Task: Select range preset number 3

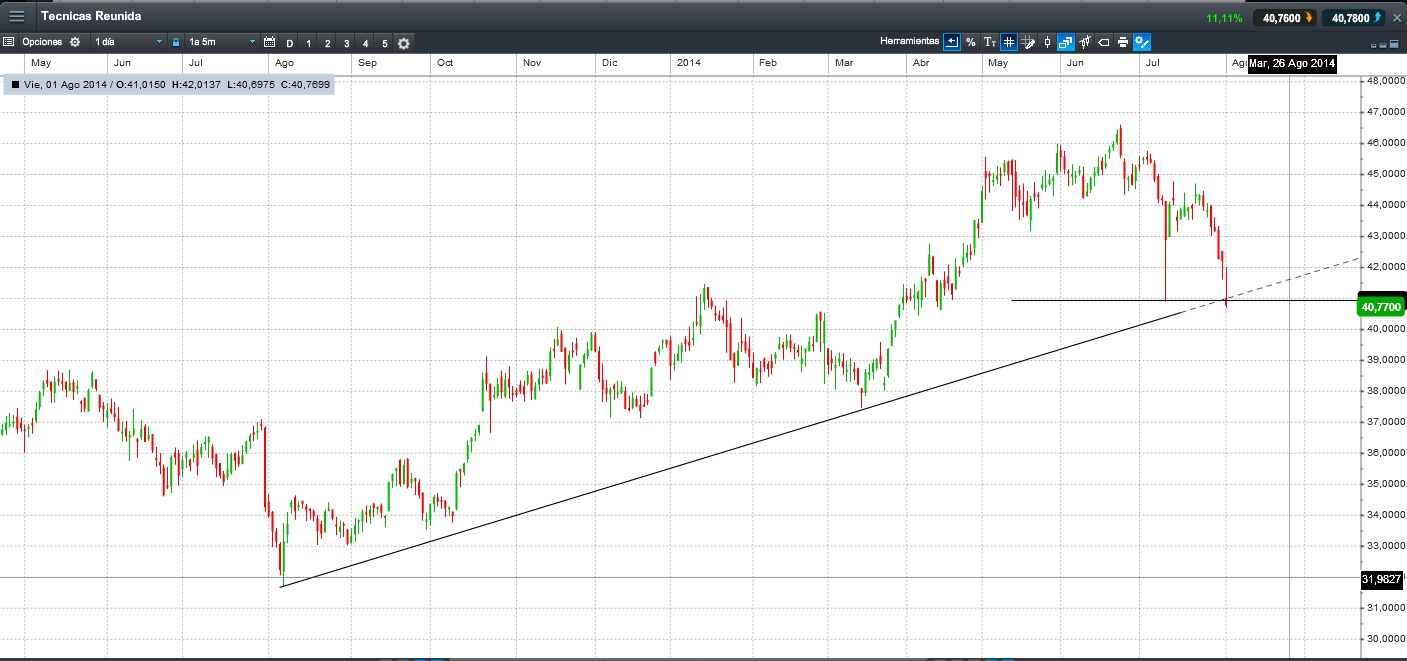Action: (346, 43)
